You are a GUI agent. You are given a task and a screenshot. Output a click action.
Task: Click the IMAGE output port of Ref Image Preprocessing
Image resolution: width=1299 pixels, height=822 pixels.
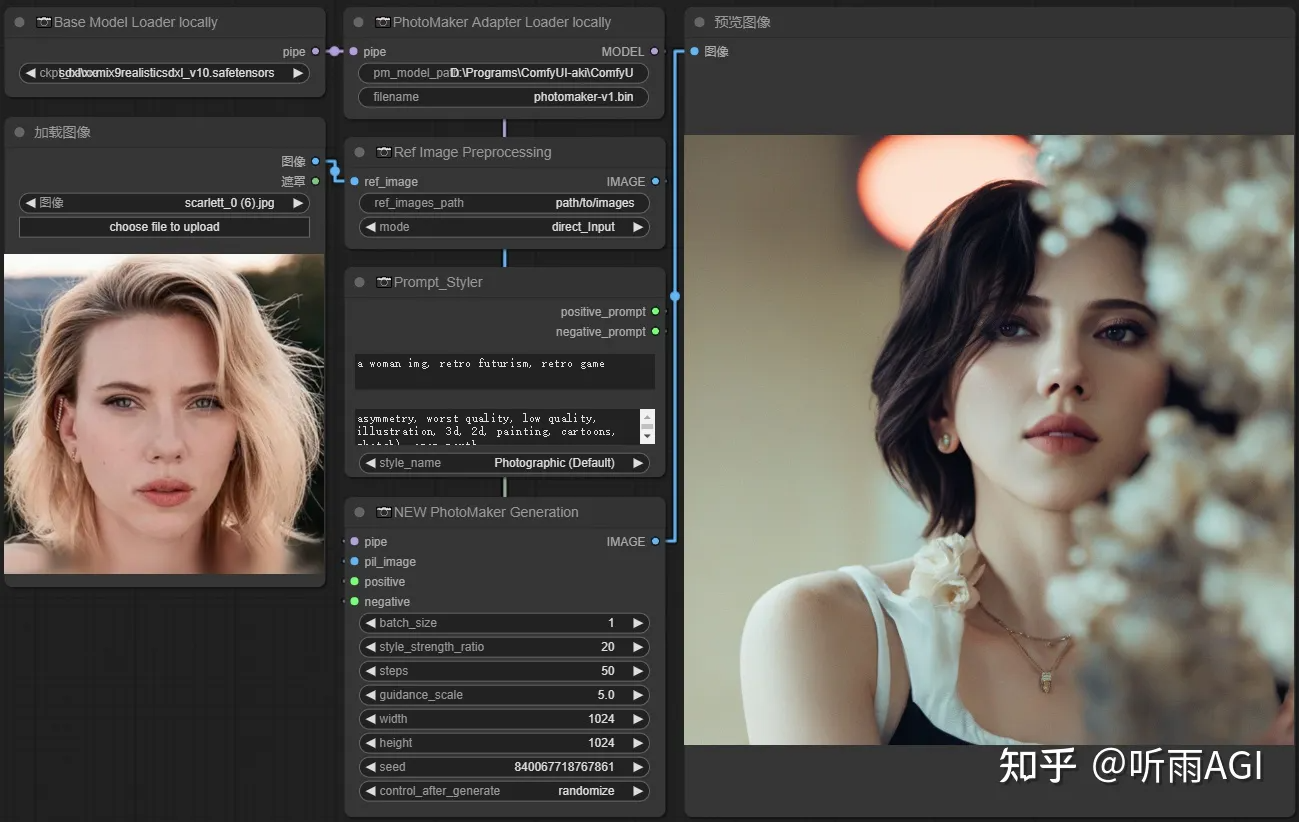tap(655, 181)
